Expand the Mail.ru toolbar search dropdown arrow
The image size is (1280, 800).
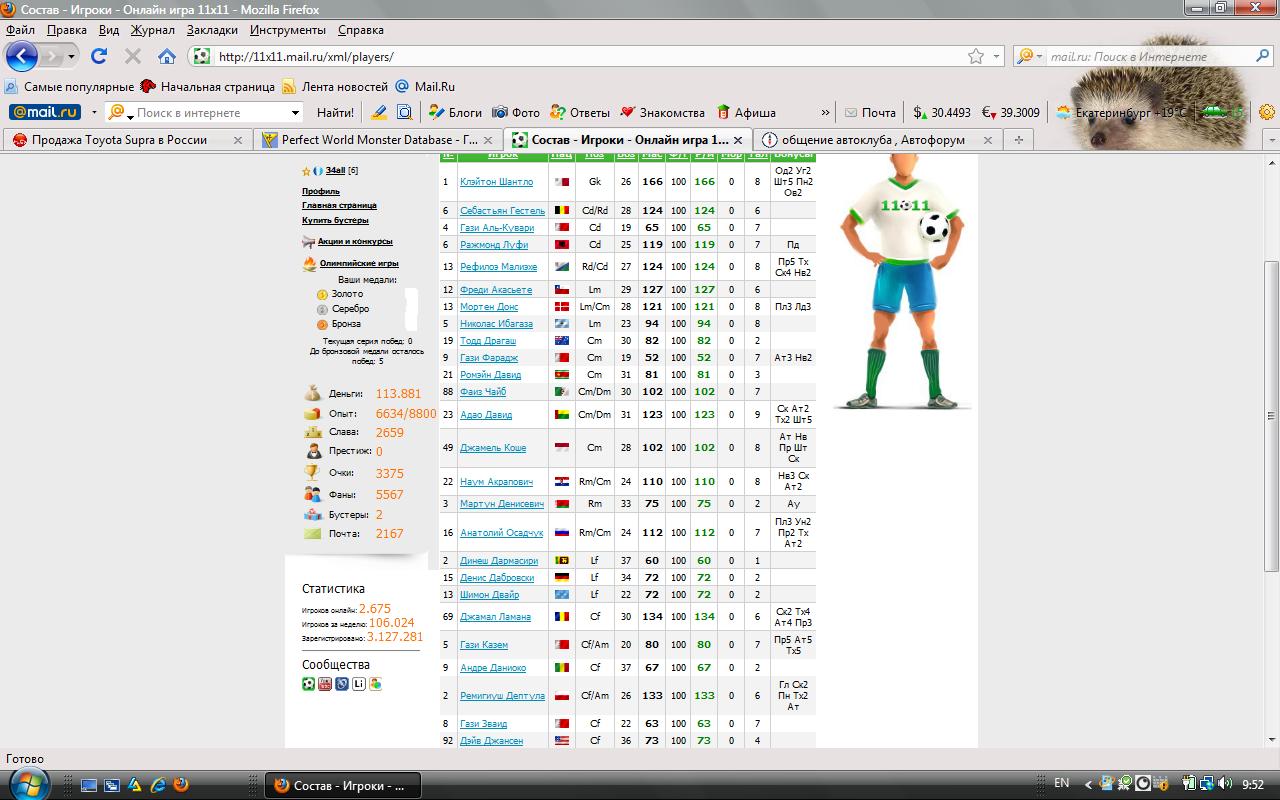click(295, 112)
